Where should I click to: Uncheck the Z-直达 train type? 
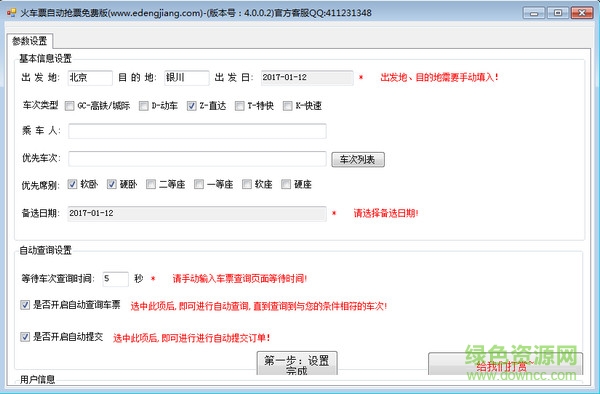click(192, 106)
